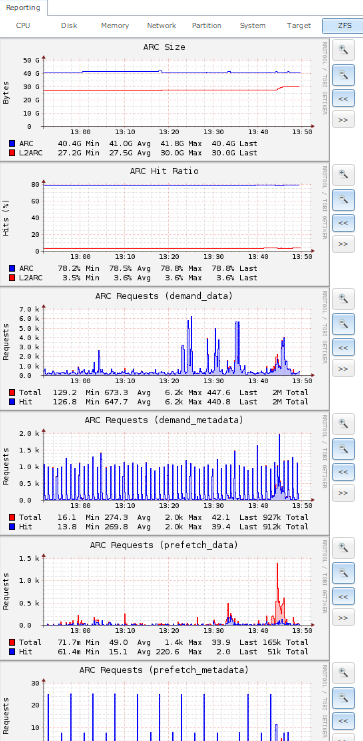Click the L2ARC legend entry under ARC Size
This screenshot has height=741, width=363.
(x=25, y=153)
